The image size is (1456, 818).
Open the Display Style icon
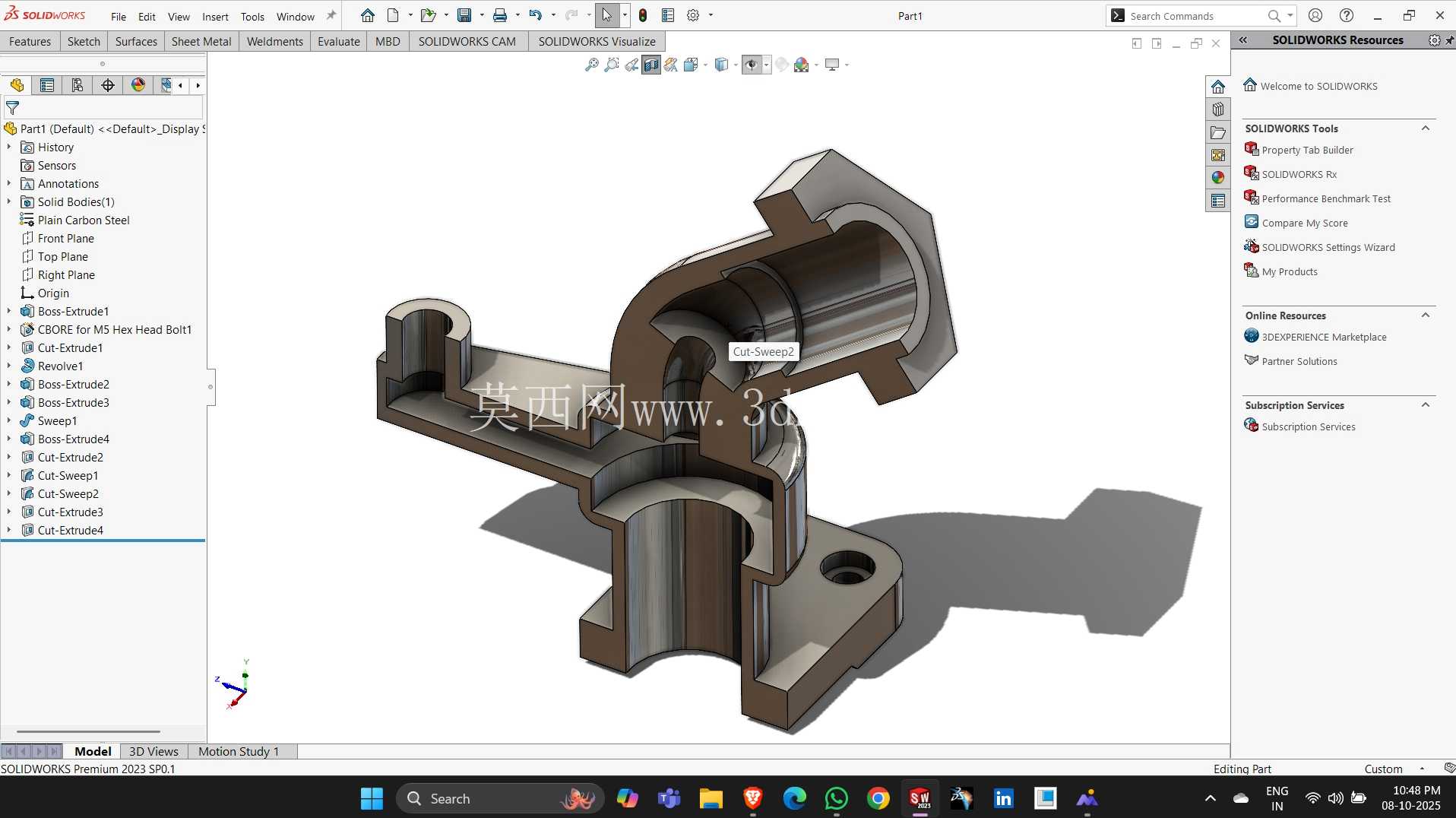[721, 65]
